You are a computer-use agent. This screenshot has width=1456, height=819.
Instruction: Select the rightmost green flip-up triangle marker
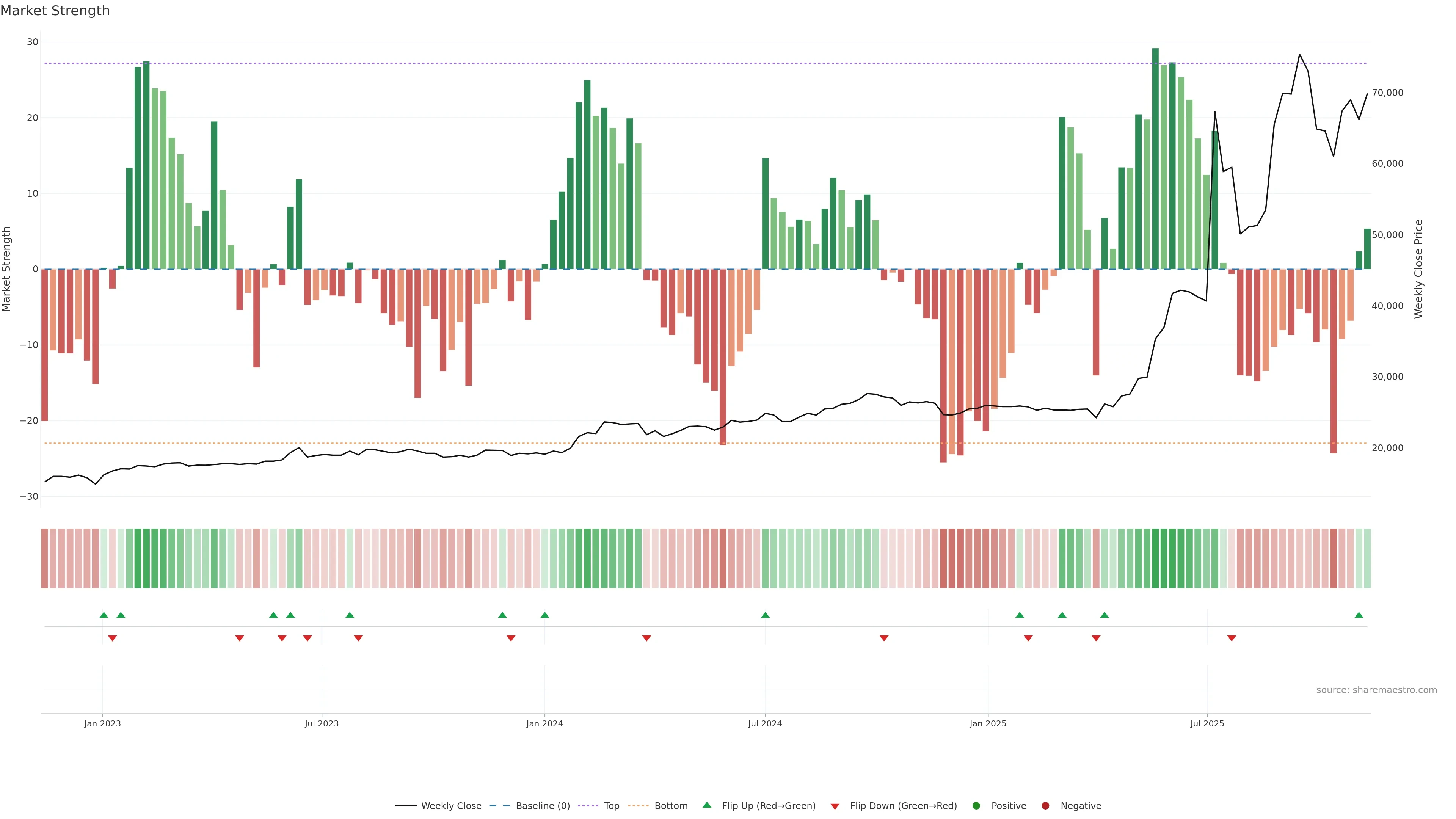[x=1359, y=615]
